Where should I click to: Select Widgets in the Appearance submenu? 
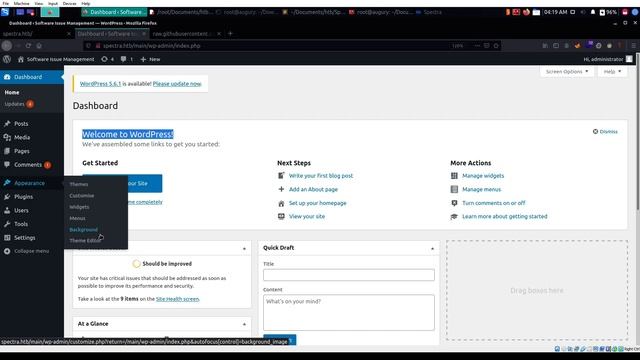(x=79, y=207)
